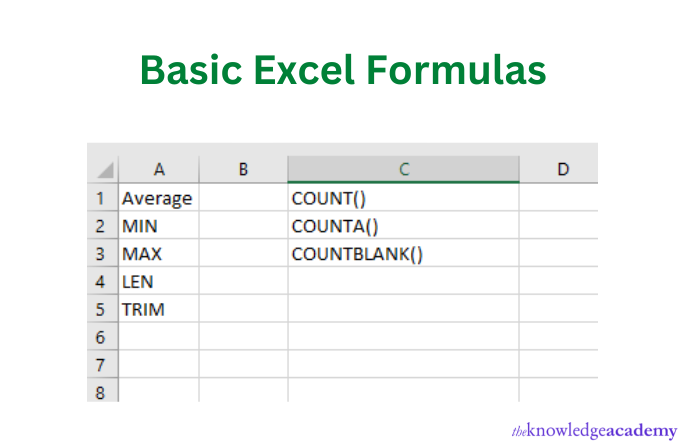Click the Basic Excel Formulas heading
This screenshot has width=685, height=447.
[343, 70]
